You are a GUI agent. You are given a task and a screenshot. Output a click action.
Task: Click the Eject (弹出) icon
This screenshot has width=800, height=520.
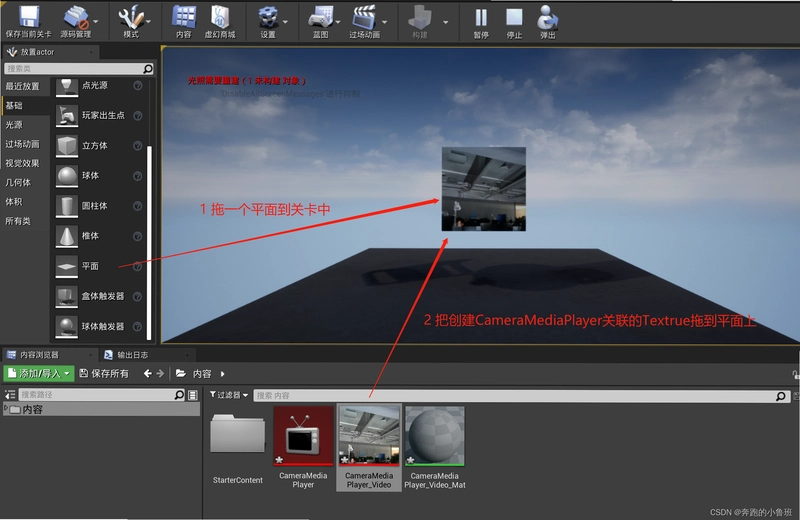547,17
